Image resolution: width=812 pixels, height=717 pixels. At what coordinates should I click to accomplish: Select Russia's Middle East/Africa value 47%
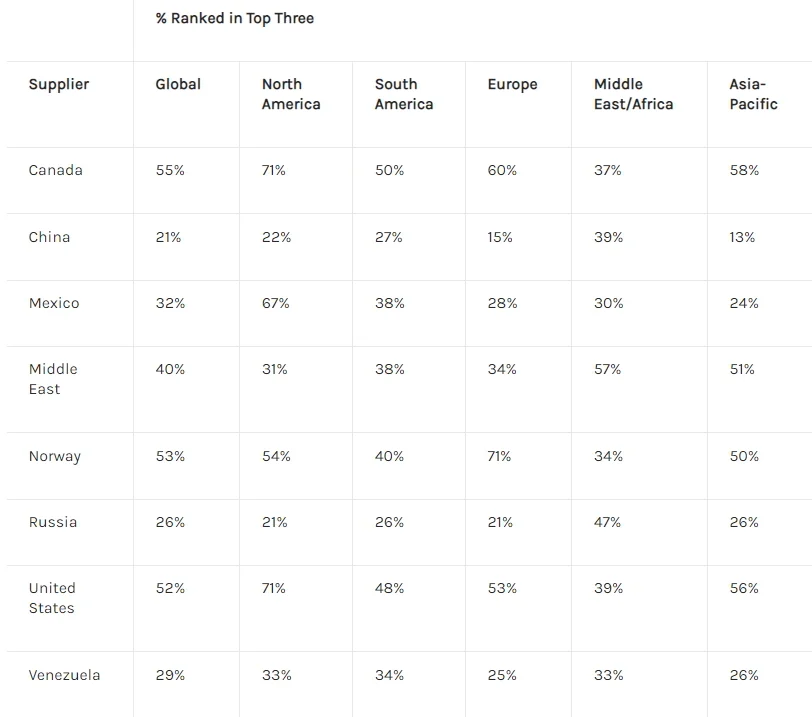pos(608,522)
